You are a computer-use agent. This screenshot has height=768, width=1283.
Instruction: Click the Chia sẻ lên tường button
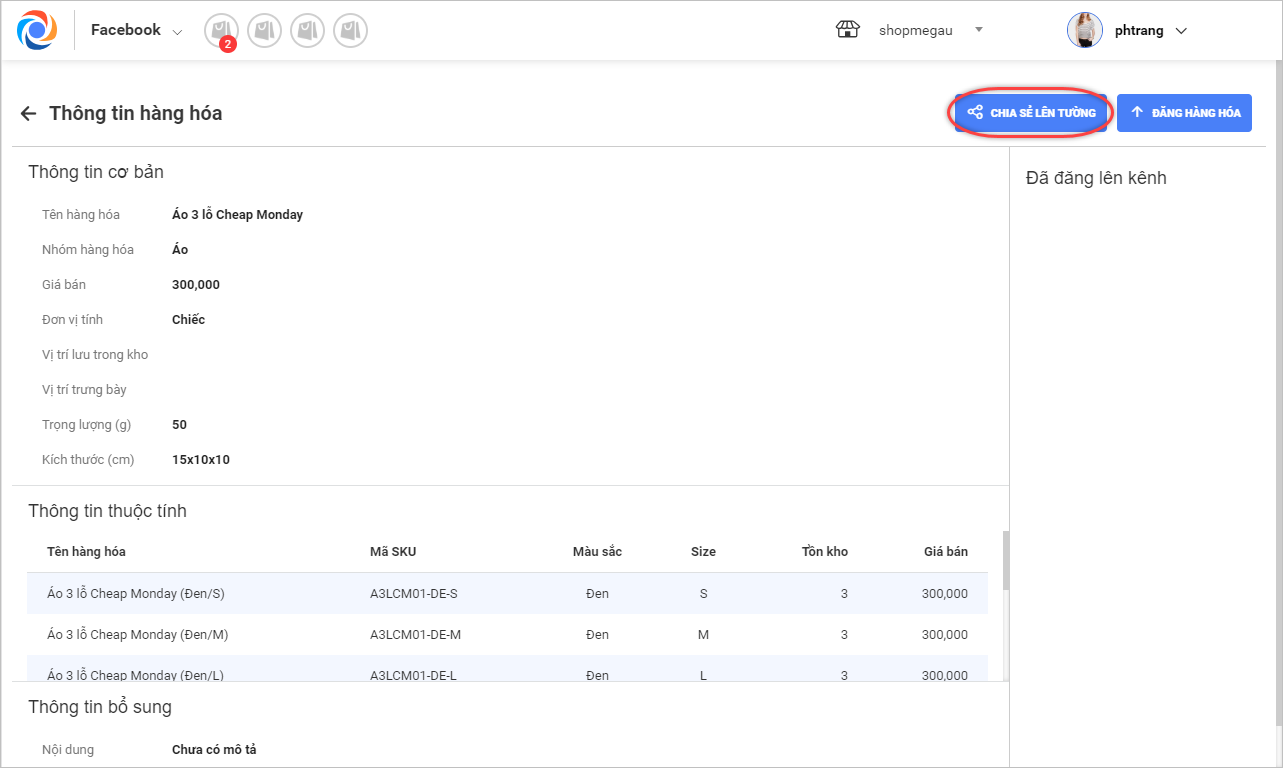tap(1031, 113)
